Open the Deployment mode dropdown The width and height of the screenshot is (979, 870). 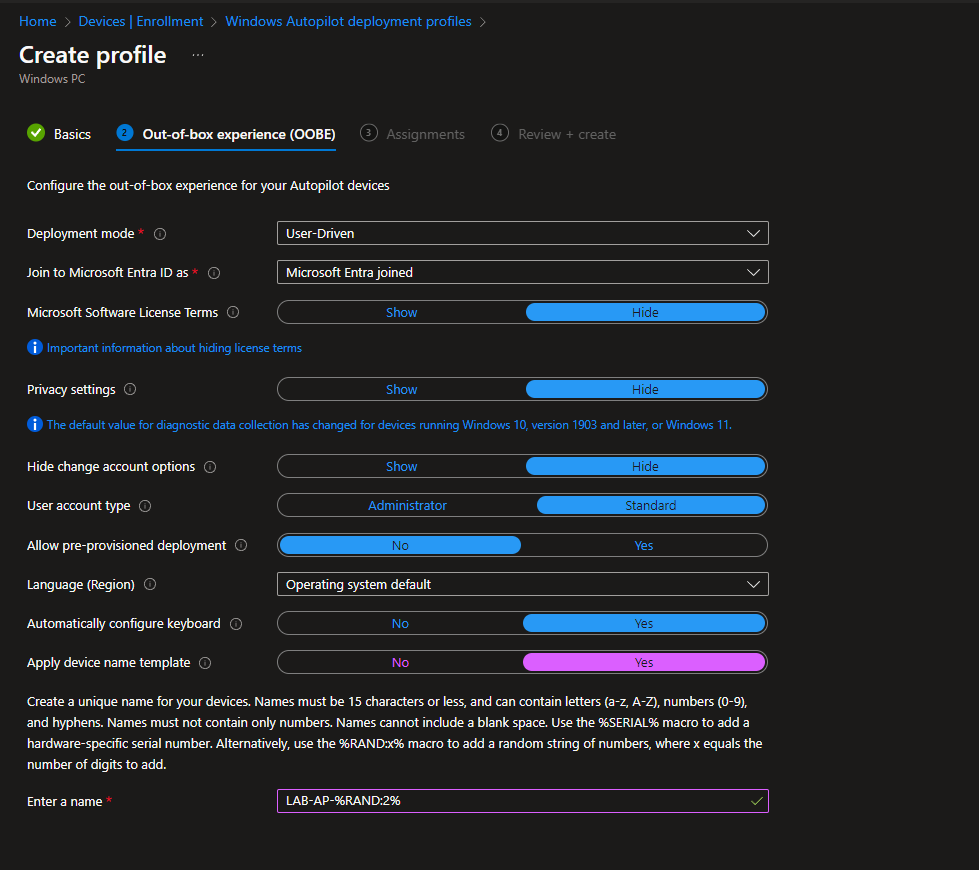click(x=523, y=234)
